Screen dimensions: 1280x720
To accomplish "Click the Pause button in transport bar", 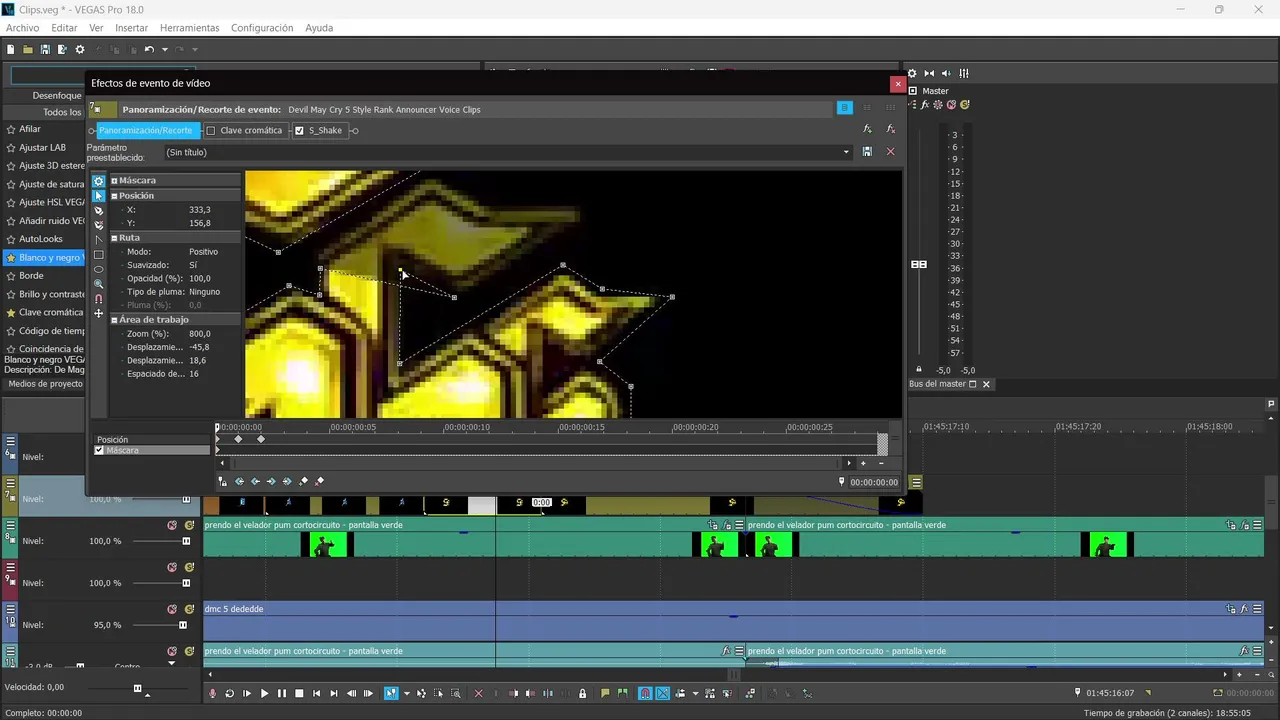I will pos(281,693).
